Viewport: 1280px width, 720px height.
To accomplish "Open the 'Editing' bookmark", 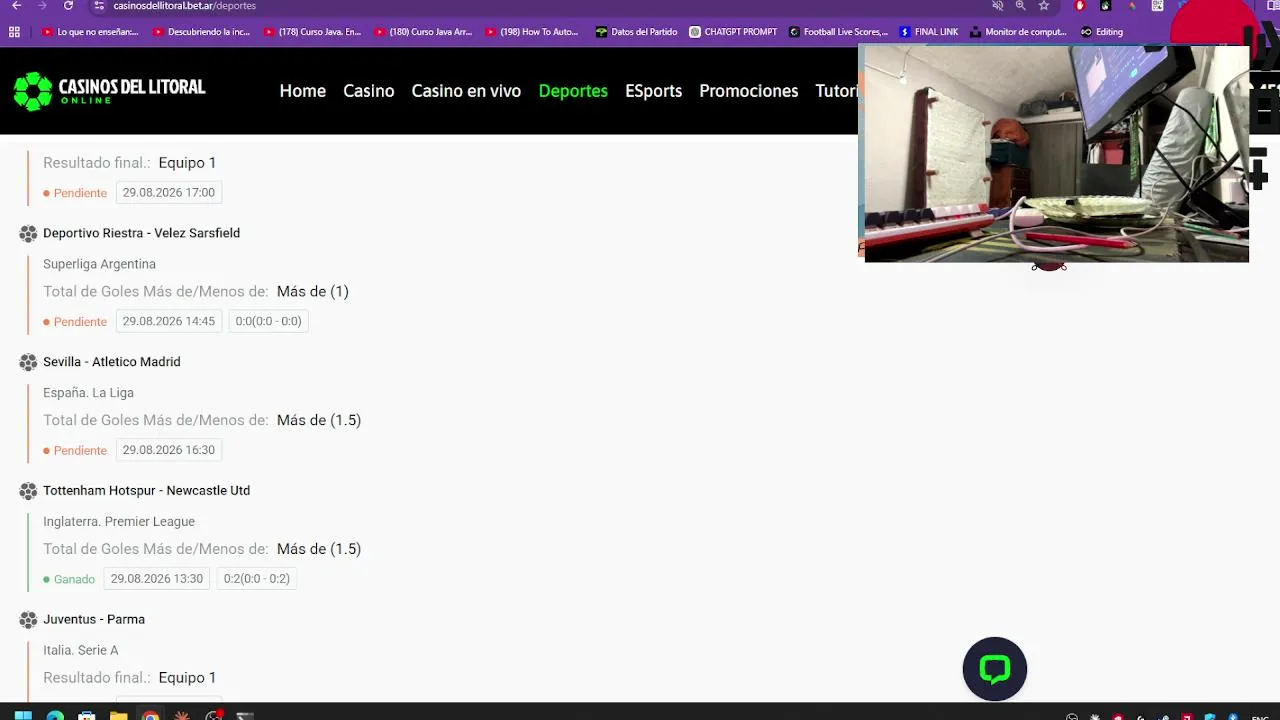I will [x=1101, y=32].
